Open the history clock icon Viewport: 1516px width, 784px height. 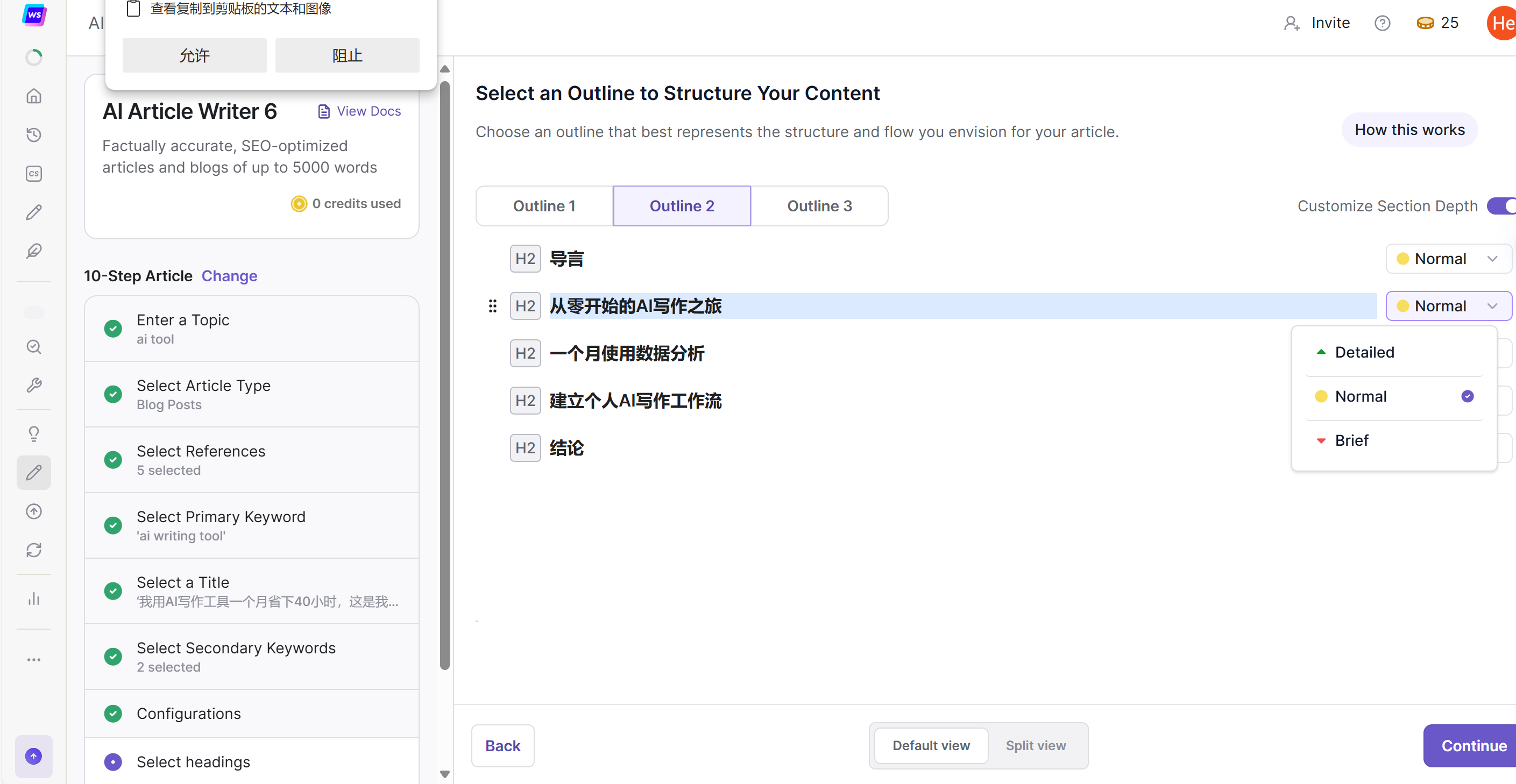point(33,134)
